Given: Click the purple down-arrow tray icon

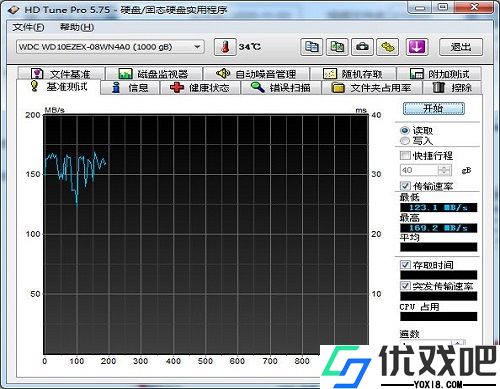Looking at the screenshot, I should point(417,47).
